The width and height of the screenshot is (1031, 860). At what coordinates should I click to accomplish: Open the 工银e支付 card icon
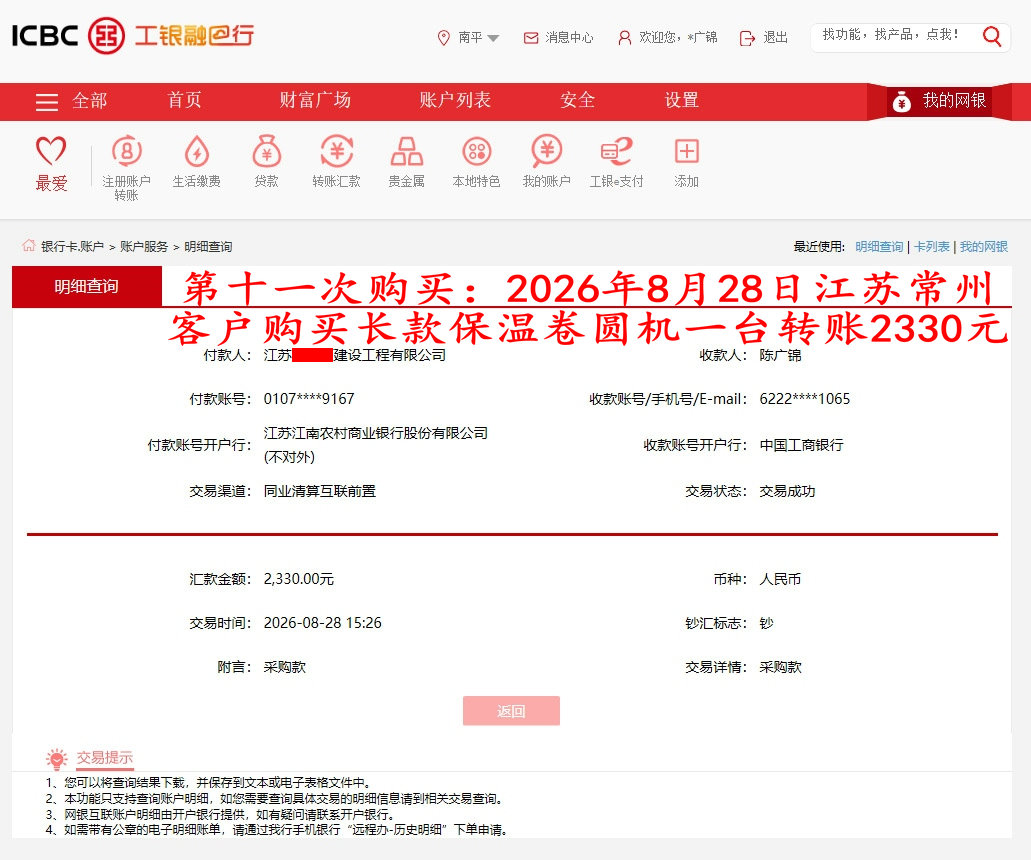tap(616, 152)
